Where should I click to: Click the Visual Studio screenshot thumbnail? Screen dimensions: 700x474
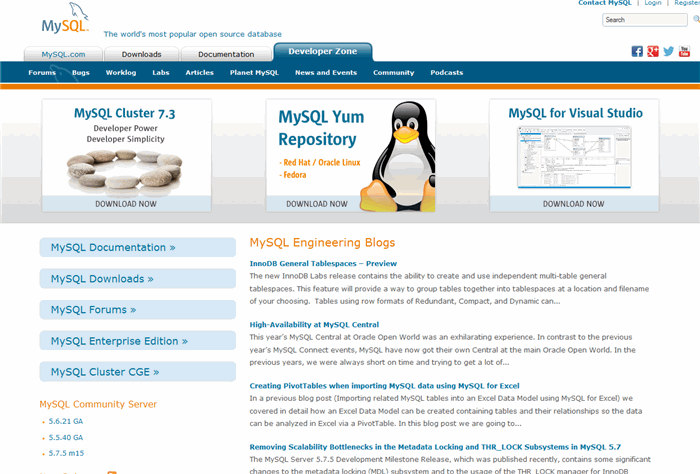tap(575, 157)
